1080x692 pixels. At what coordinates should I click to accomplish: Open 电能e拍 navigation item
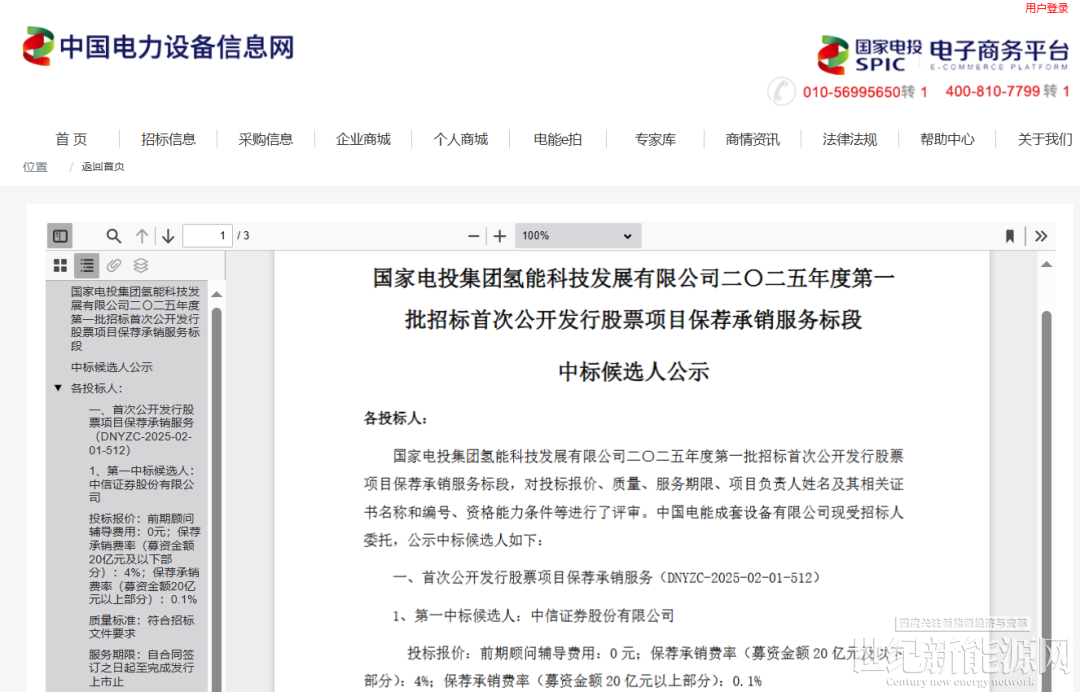pos(557,139)
